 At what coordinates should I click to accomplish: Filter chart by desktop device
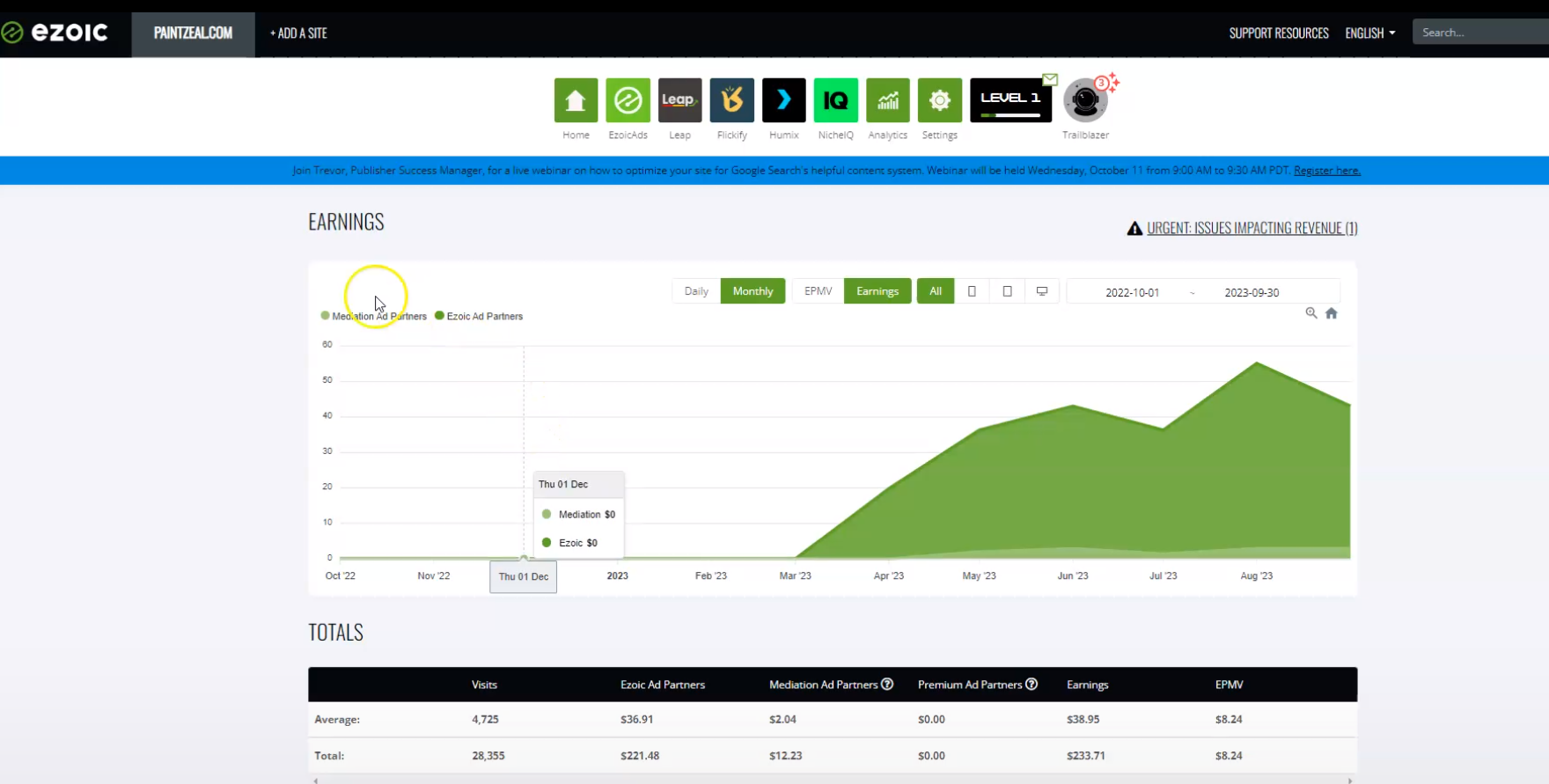(1042, 291)
